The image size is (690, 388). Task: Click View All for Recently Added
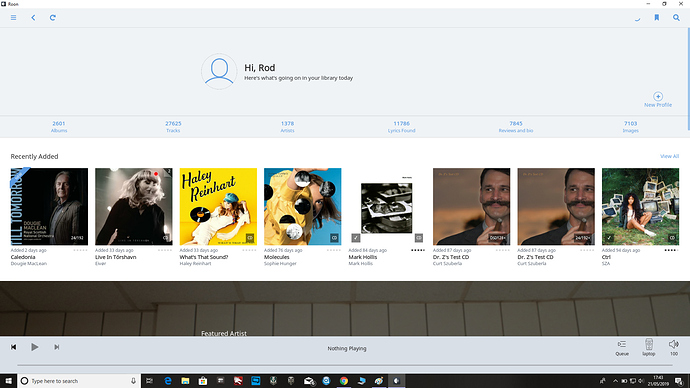coord(669,156)
